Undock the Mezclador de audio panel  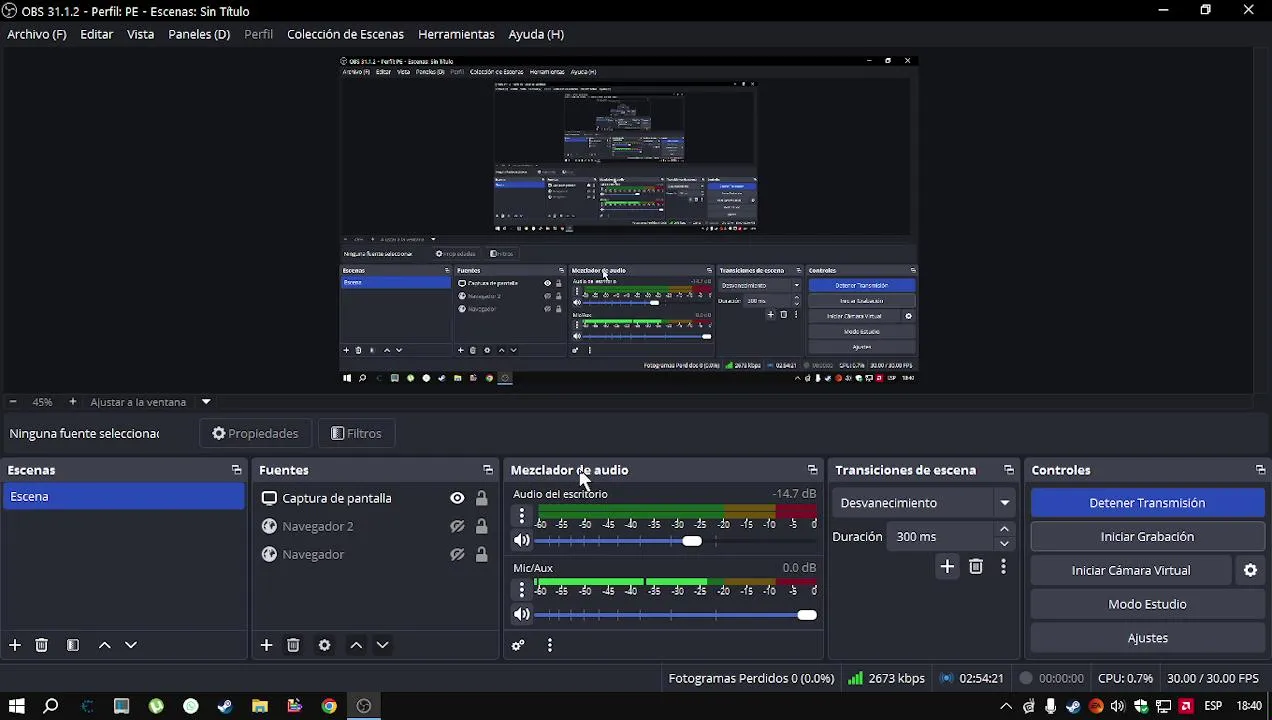pos(812,470)
